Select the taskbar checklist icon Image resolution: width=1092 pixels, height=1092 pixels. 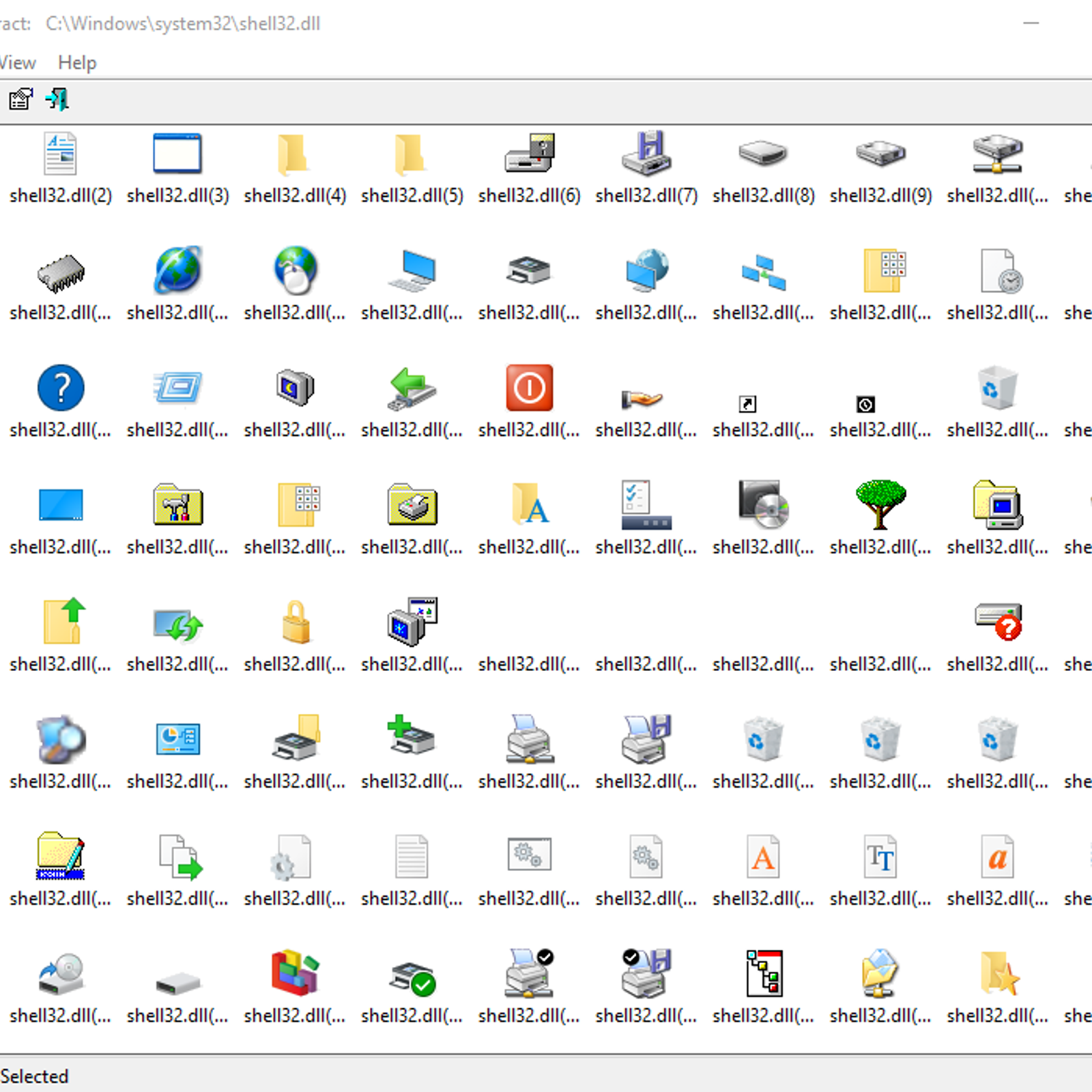[646, 505]
